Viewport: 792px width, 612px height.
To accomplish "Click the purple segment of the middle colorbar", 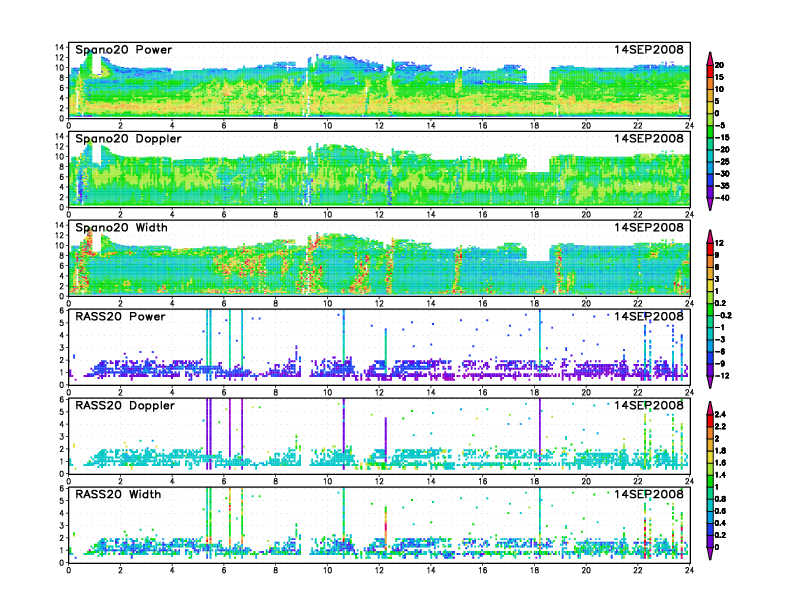I will click(x=710, y=370).
